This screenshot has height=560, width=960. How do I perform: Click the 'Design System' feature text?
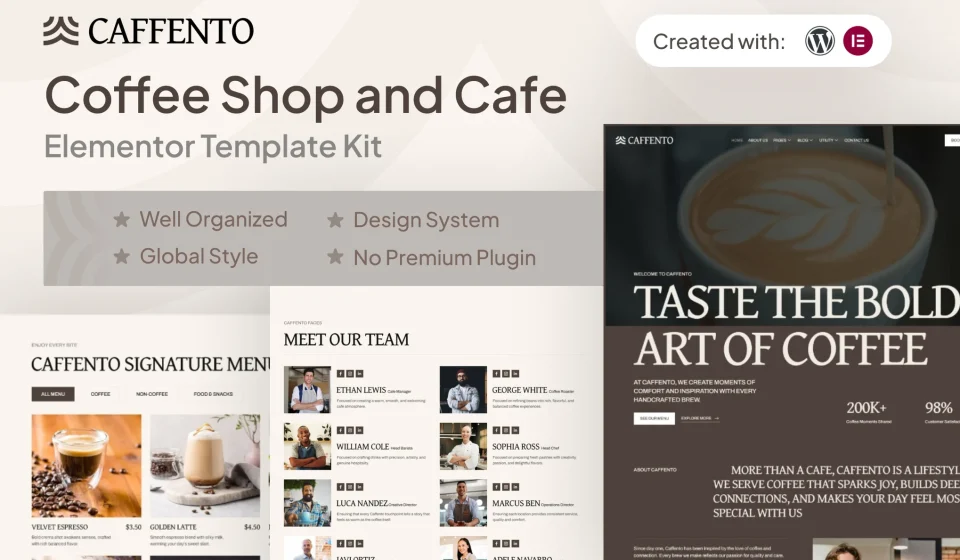[x=426, y=220]
